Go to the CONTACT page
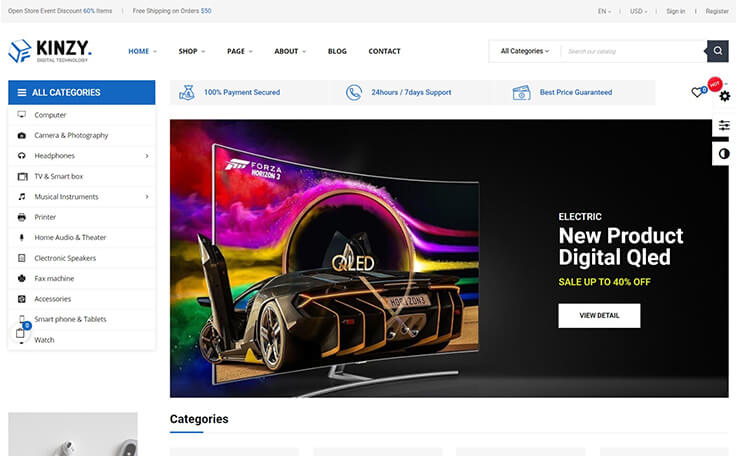 pyautogui.click(x=384, y=51)
